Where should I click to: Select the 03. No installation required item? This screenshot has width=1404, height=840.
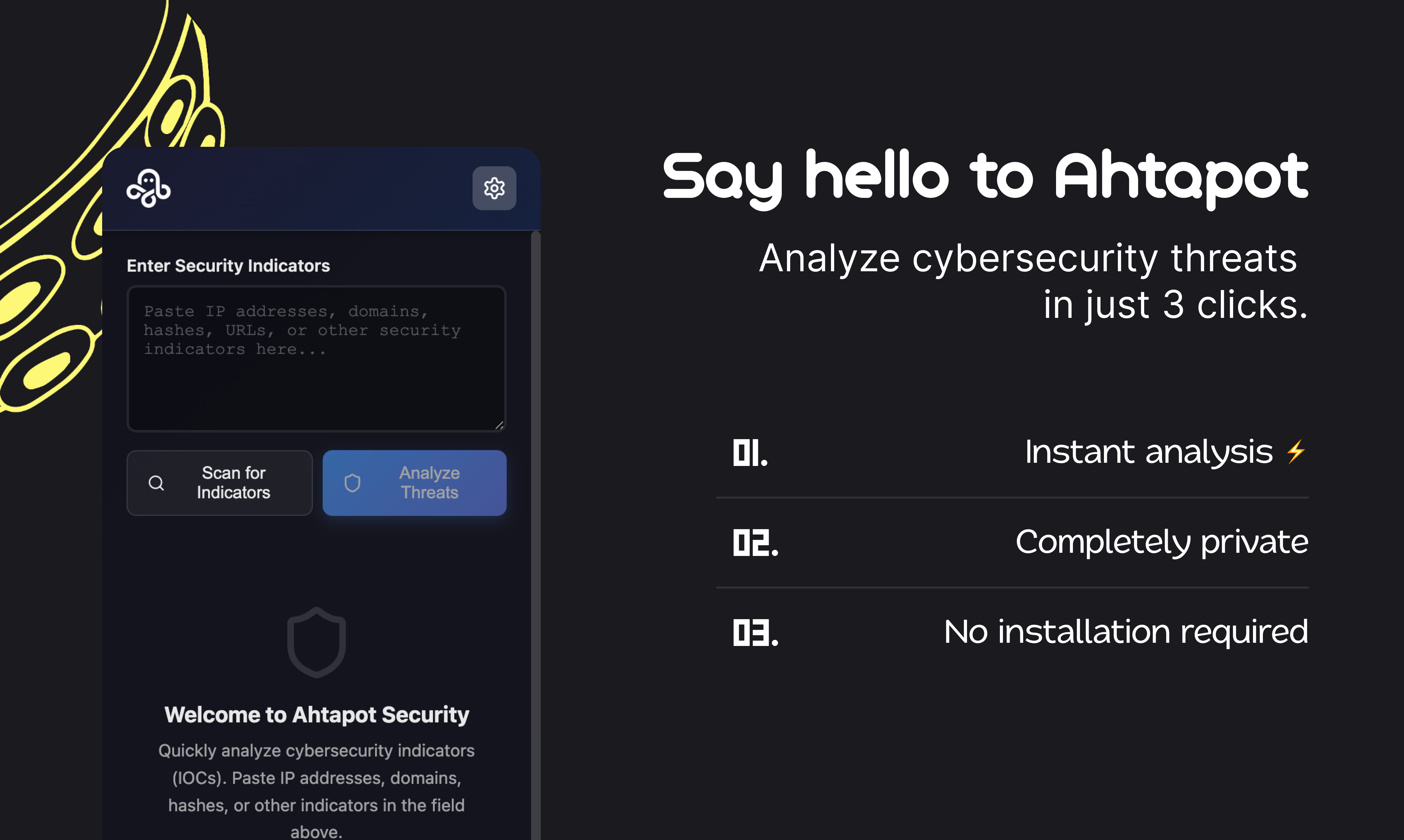pyautogui.click(x=1012, y=632)
